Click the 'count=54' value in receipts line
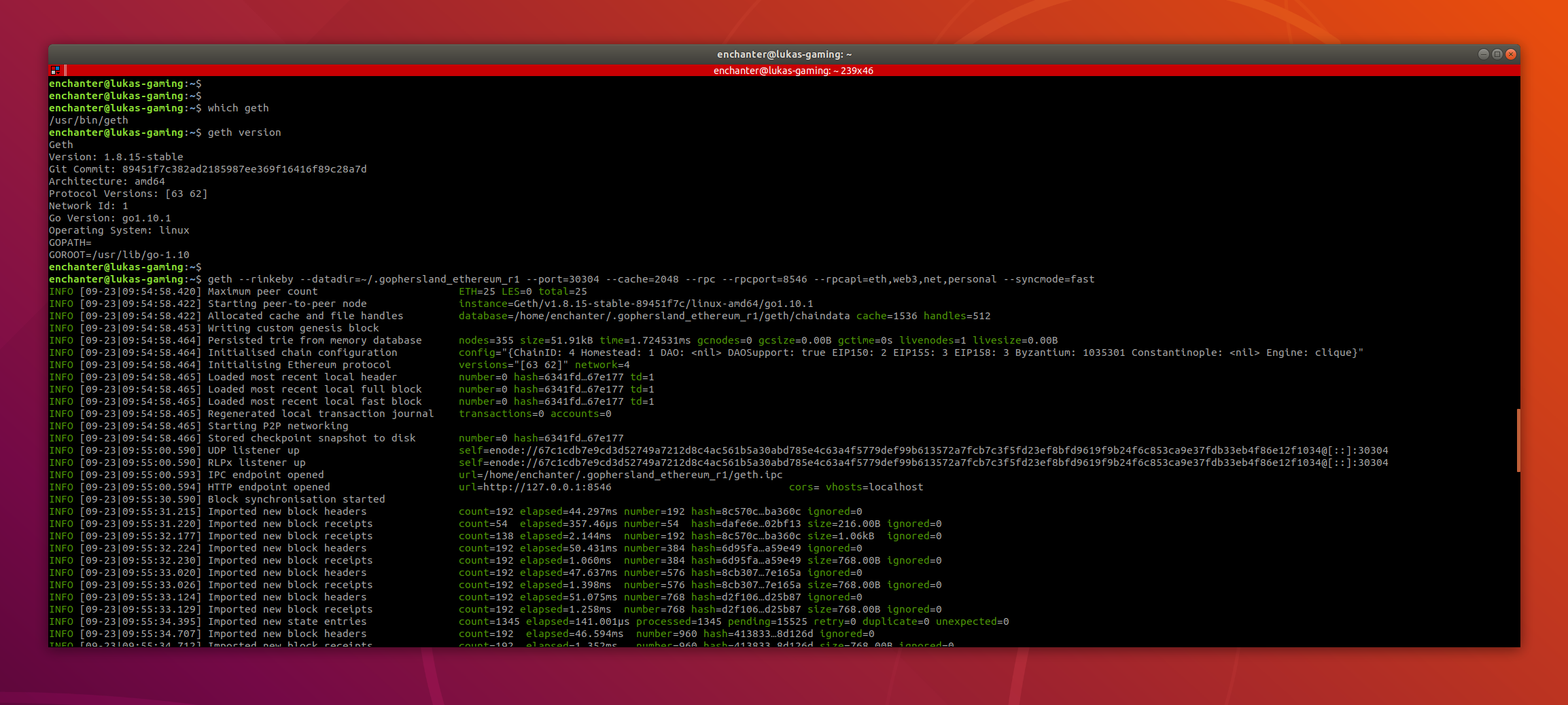The image size is (1568, 705). 483,524
